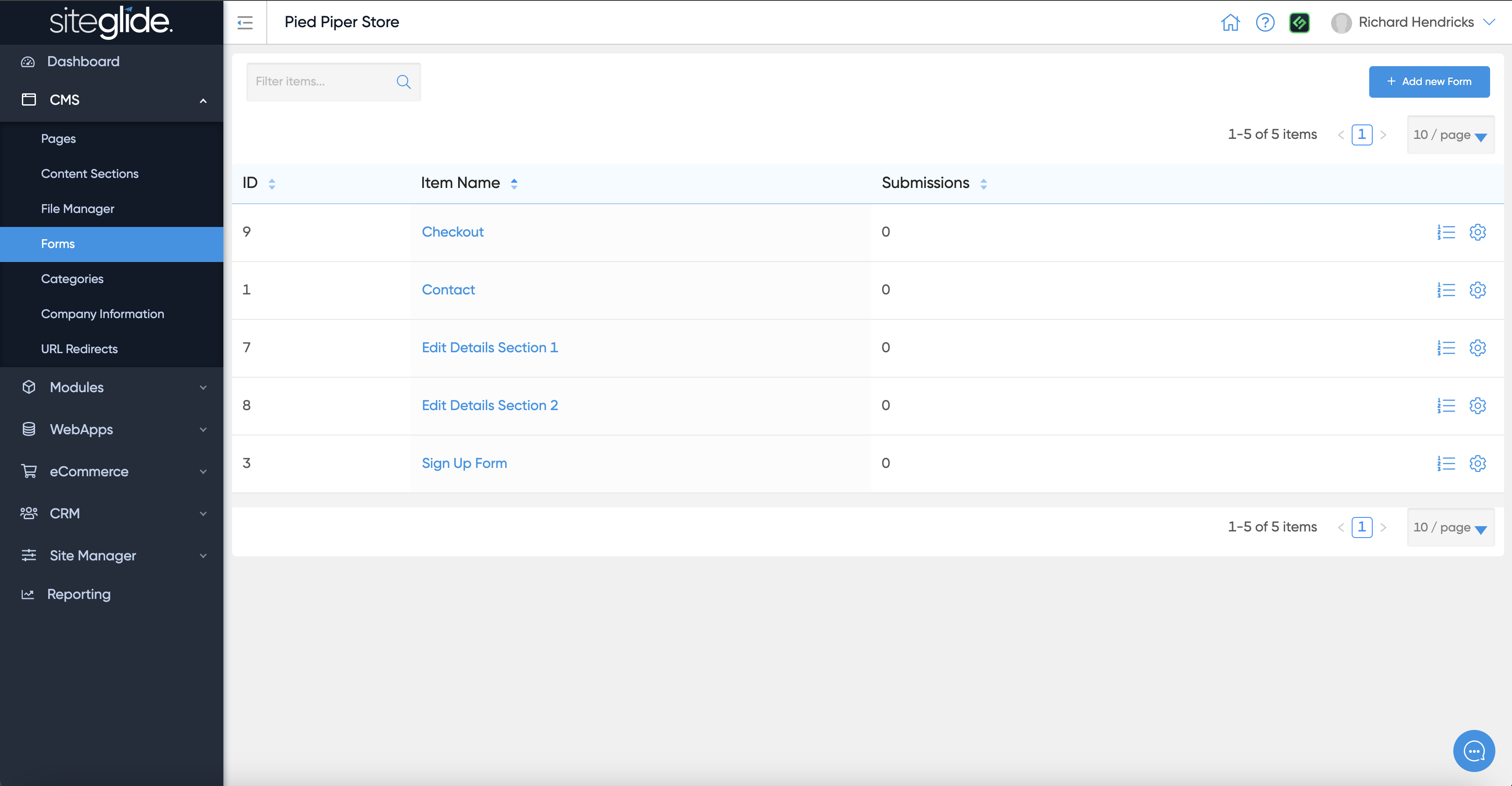Viewport: 1512px width, 786px height.
Task: Collapse sidebar with the menu fold icon
Action: [x=245, y=22]
